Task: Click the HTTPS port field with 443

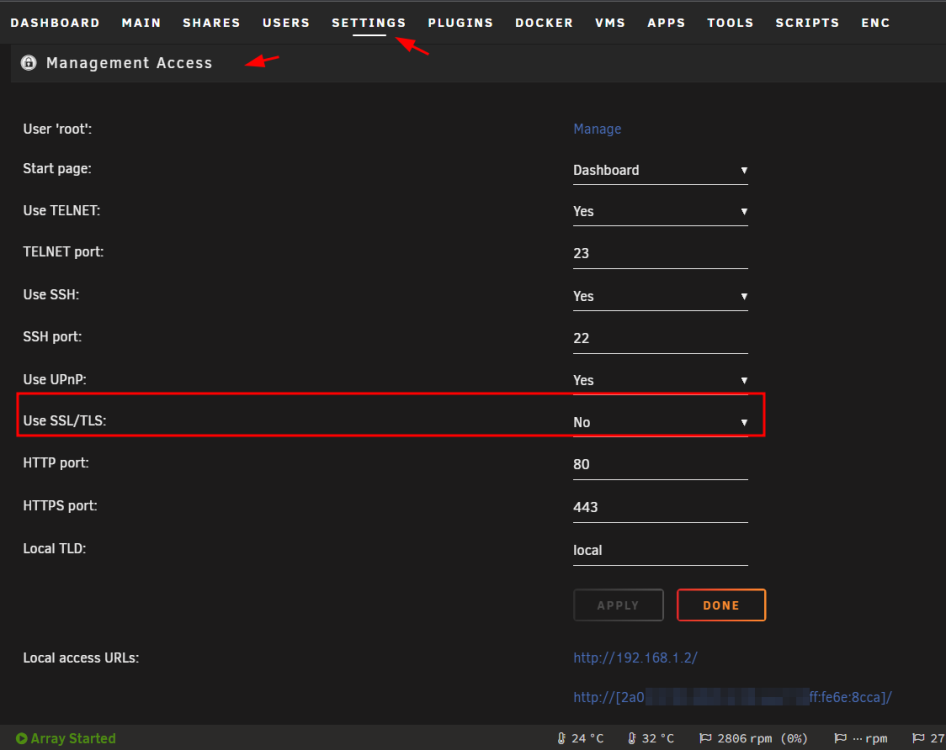Action: (660, 507)
